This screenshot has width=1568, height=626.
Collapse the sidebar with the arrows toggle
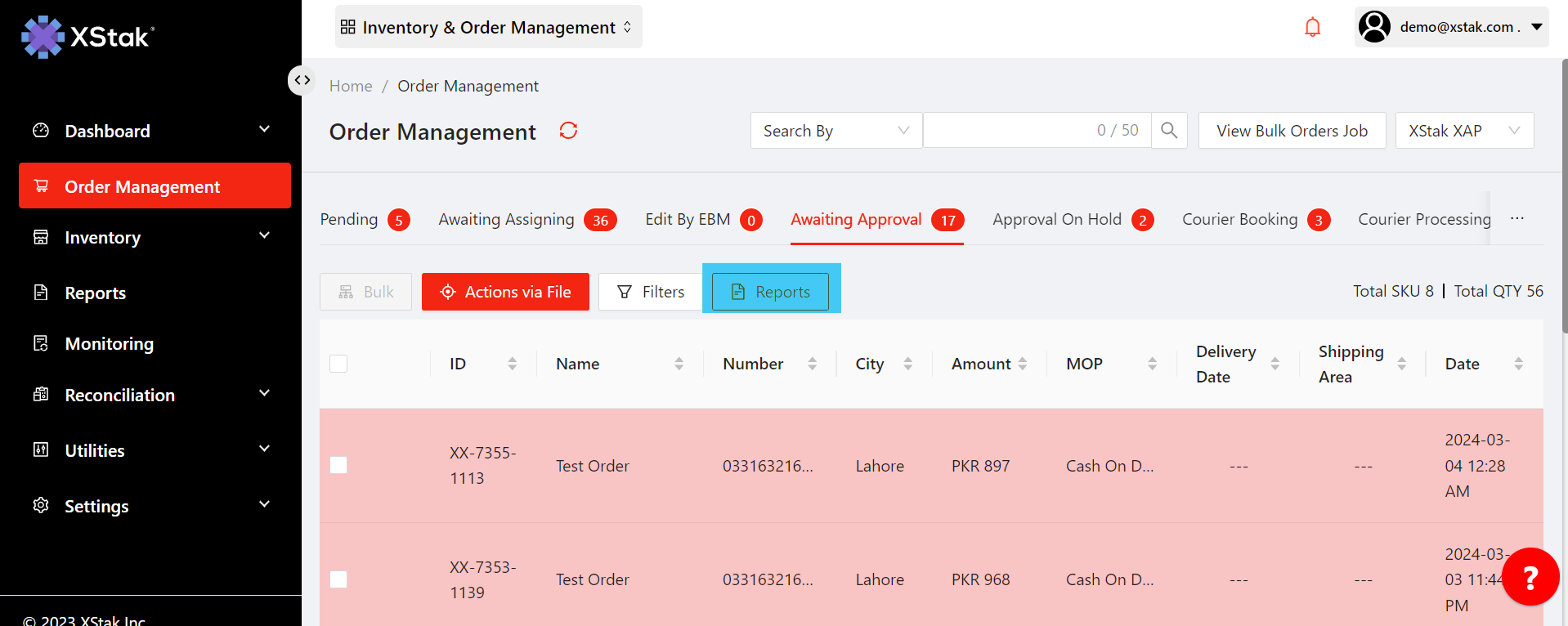(302, 80)
